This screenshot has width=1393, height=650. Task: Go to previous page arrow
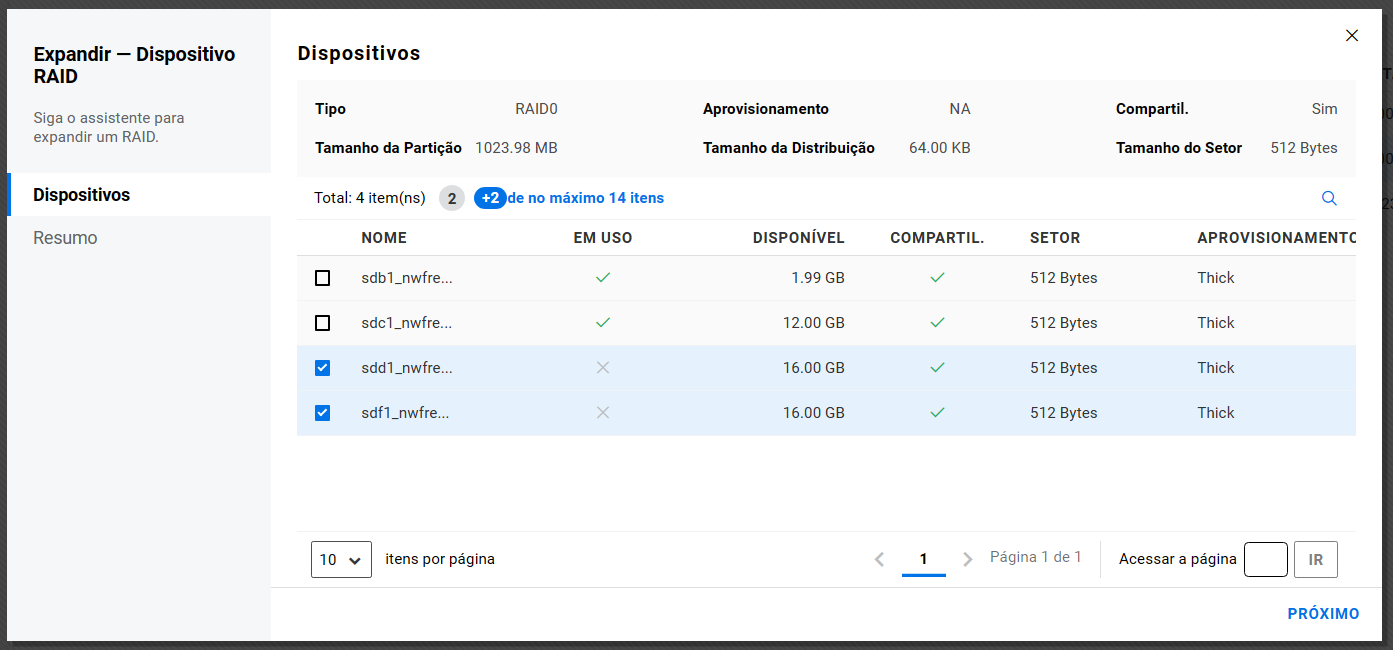(x=879, y=560)
